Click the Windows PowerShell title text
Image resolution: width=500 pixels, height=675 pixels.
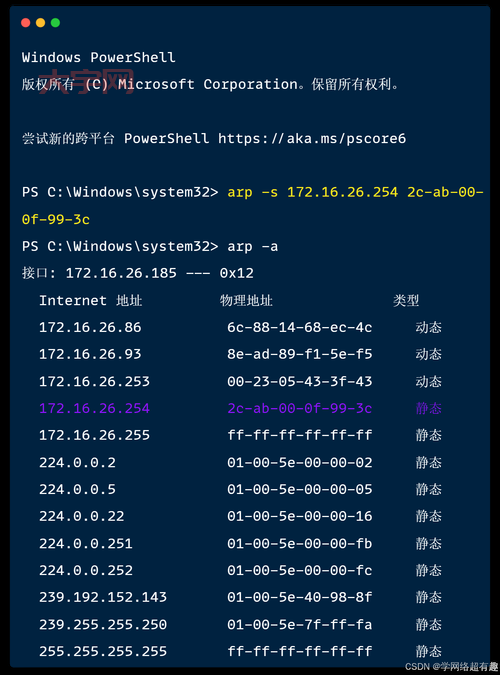point(99,57)
